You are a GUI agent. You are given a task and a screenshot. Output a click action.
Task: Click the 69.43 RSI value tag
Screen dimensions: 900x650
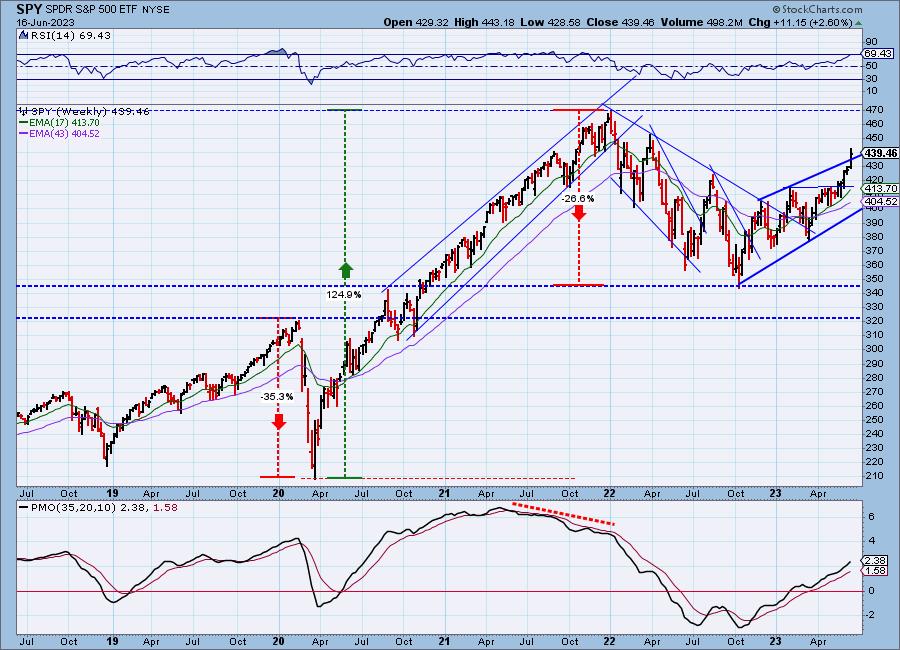pos(878,53)
